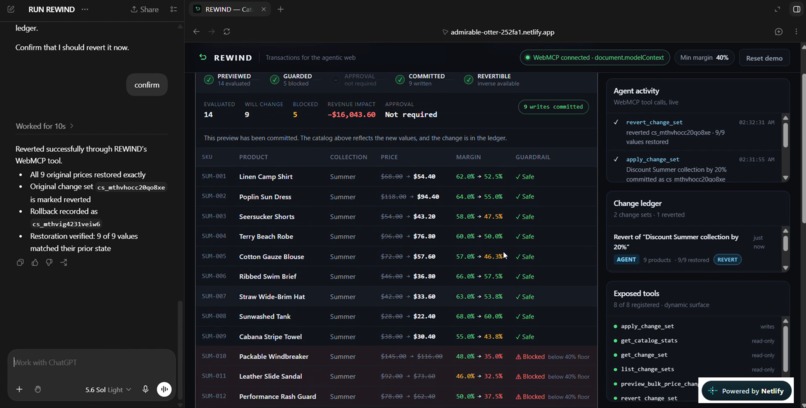806x408 pixels.
Task: Toggle the sidebar panel layout icon
Action: pyautogui.click(x=796, y=9)
